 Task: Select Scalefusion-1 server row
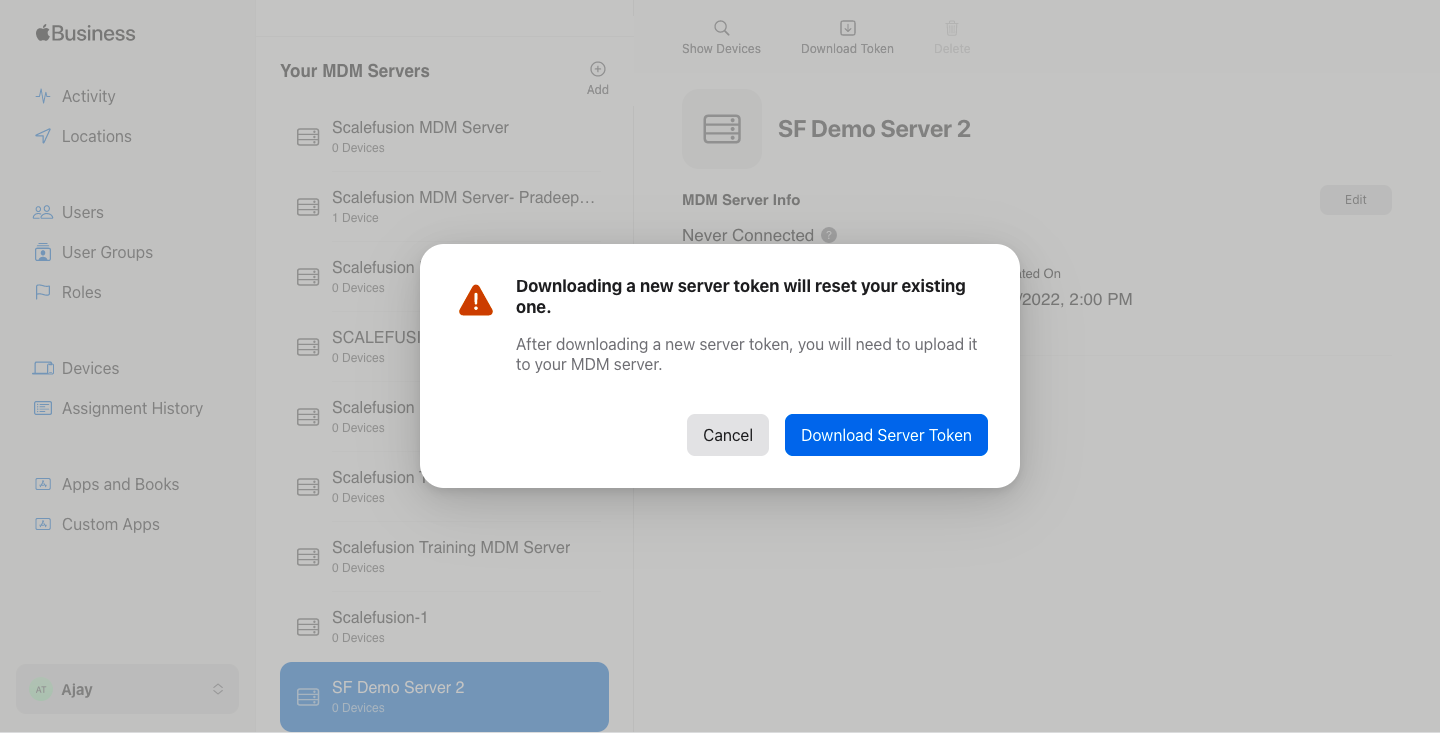click(x=444, y=627)
